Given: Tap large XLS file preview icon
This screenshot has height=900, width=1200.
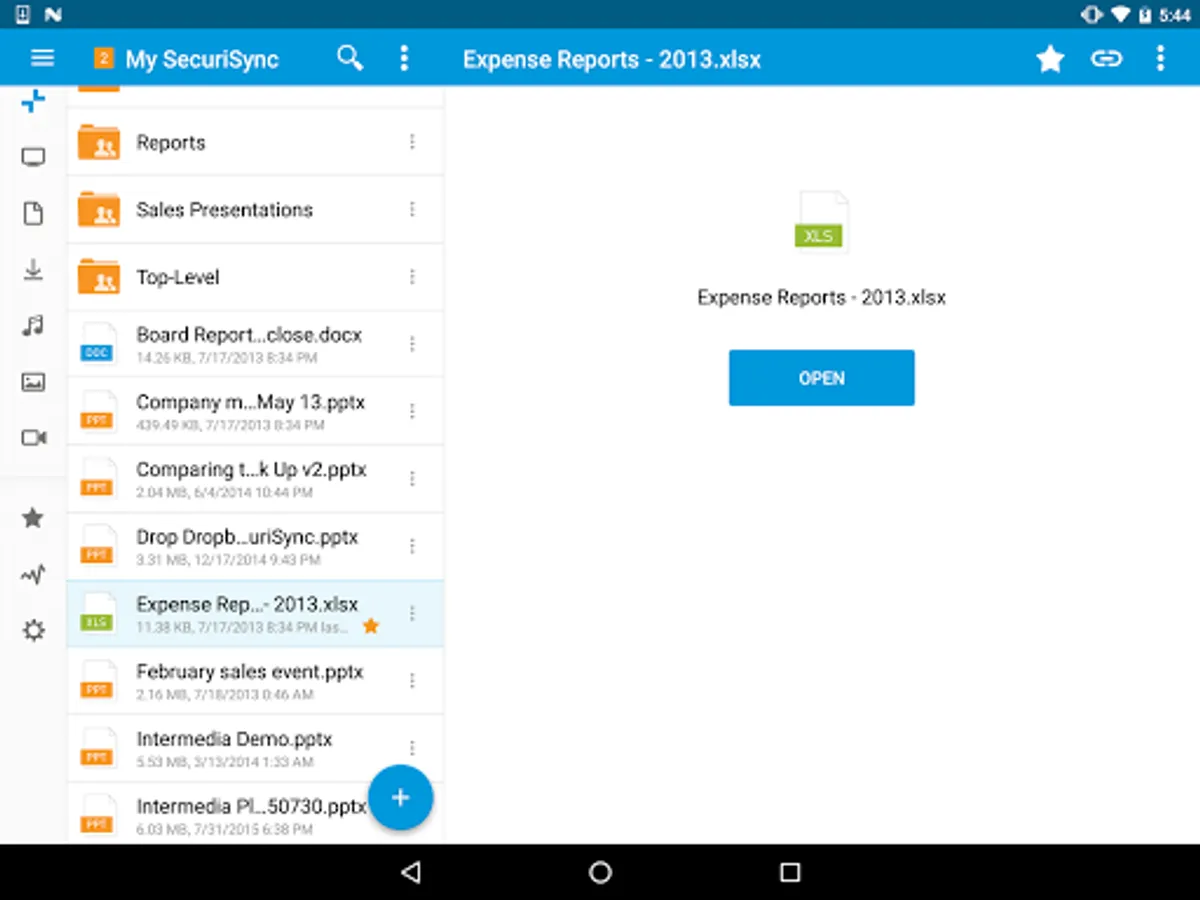Looking at the screenshot, I should coord(822,222).
